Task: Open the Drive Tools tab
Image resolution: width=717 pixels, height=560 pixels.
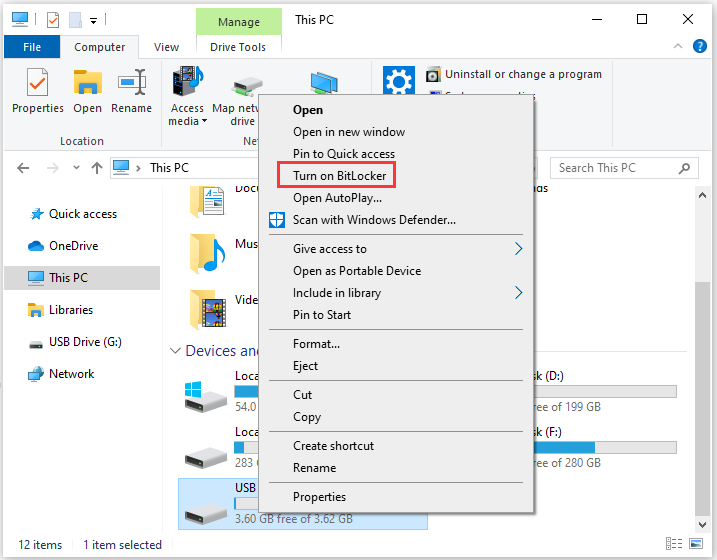Action: 238,47
